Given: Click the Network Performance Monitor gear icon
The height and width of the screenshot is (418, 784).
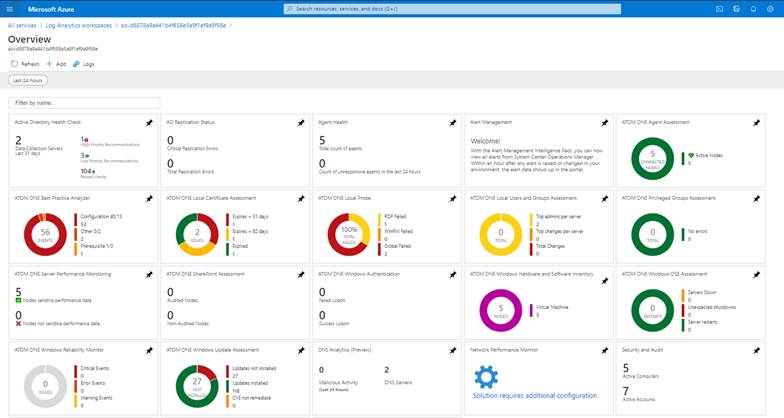Looking at the screenshot, I should point(486,377).
